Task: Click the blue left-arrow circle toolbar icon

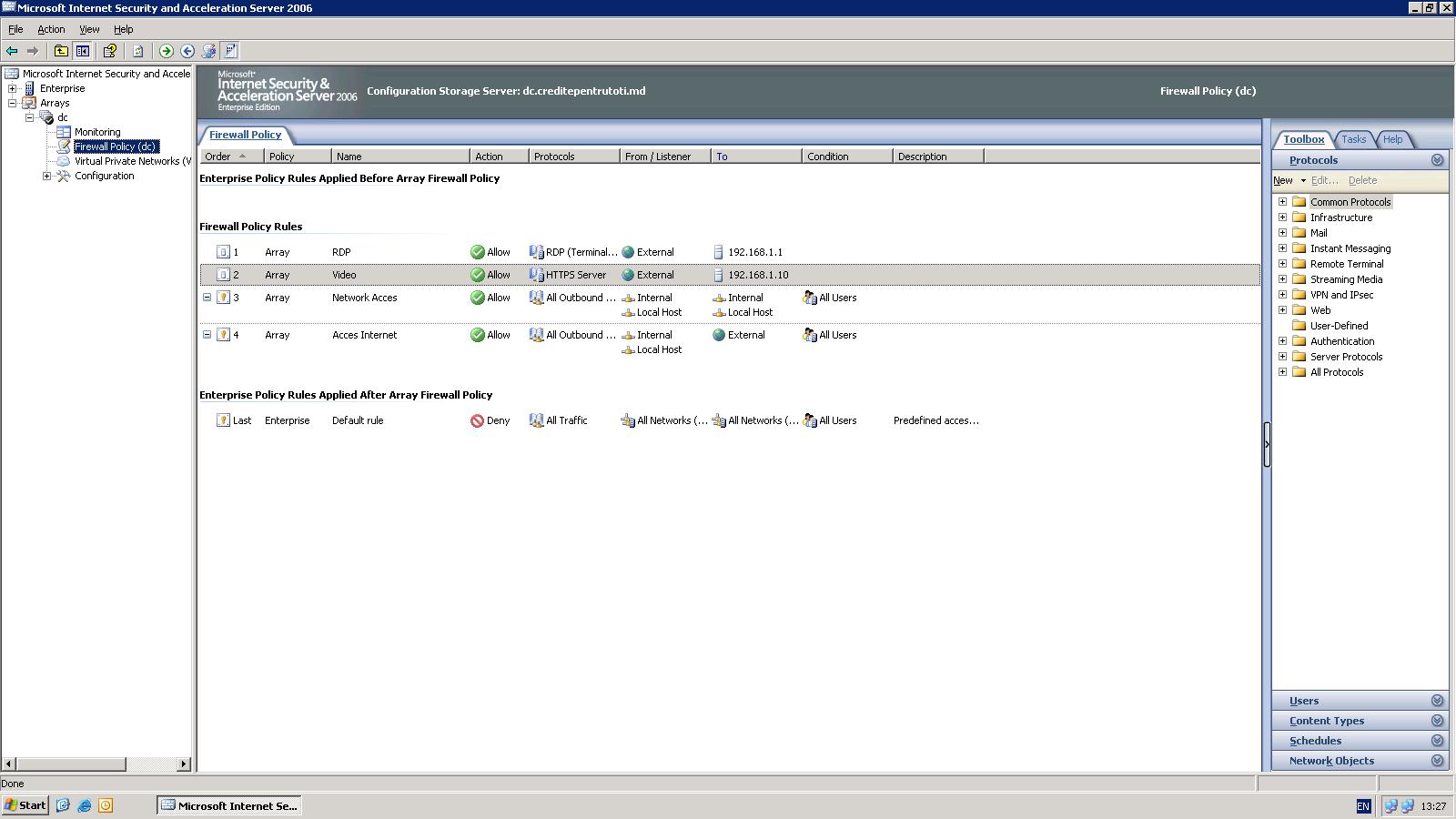Action: (x=187, y=51)
